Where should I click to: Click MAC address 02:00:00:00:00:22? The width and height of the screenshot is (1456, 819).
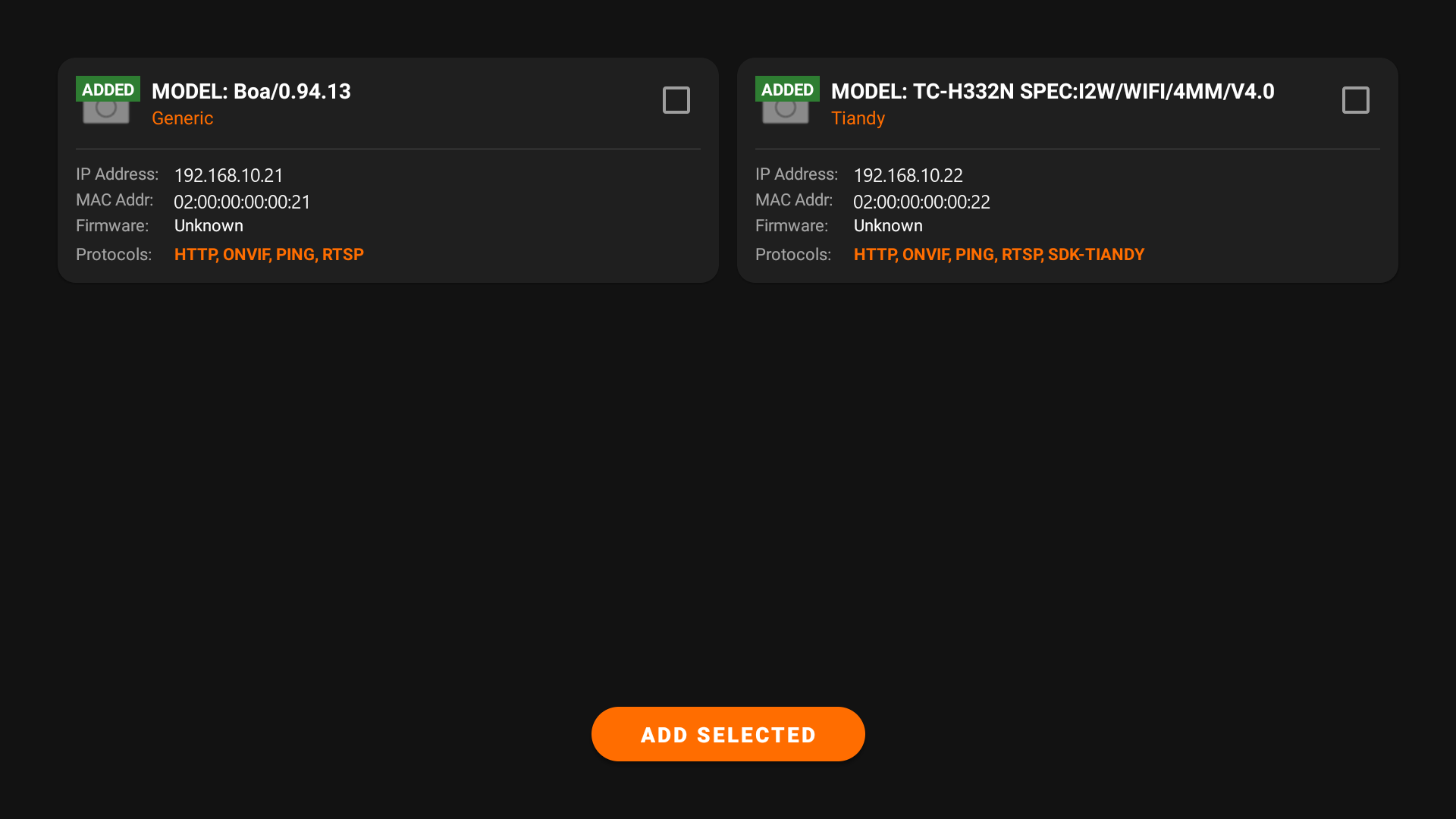coord(921,202)
